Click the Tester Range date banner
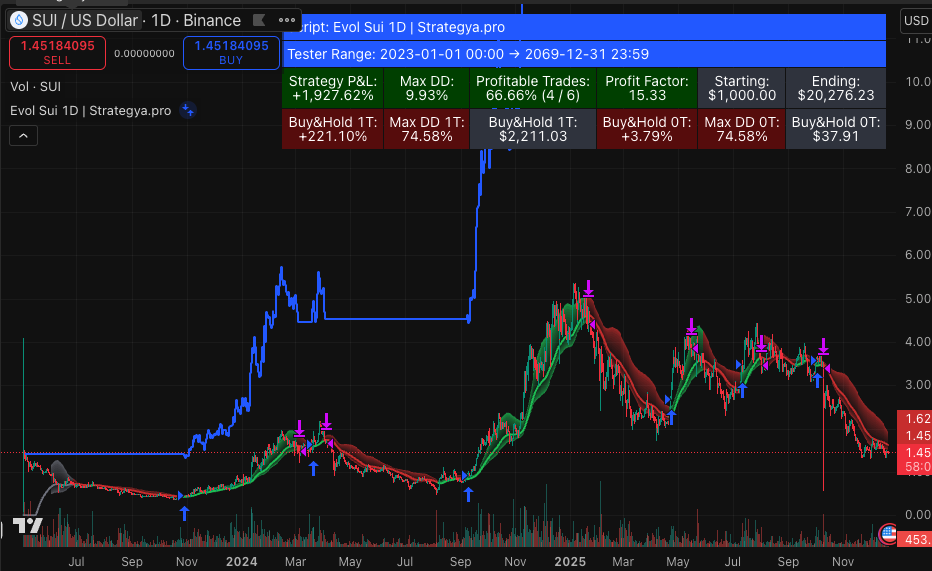The height and width of the screenshot is (571, 932). (584, 54)
